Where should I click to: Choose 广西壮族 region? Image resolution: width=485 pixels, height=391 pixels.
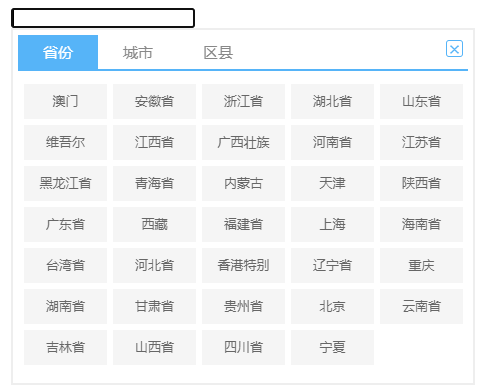coord(243,142)
